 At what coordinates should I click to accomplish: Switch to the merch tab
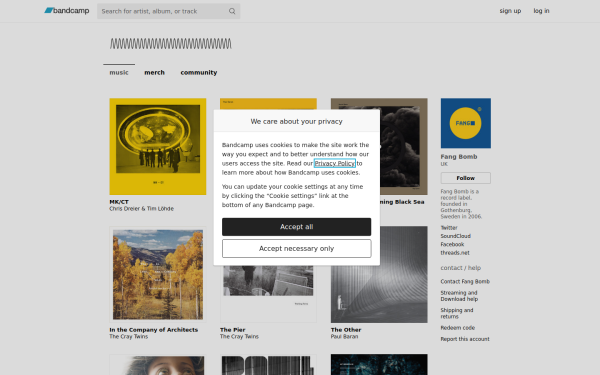[x=154, y=72]
